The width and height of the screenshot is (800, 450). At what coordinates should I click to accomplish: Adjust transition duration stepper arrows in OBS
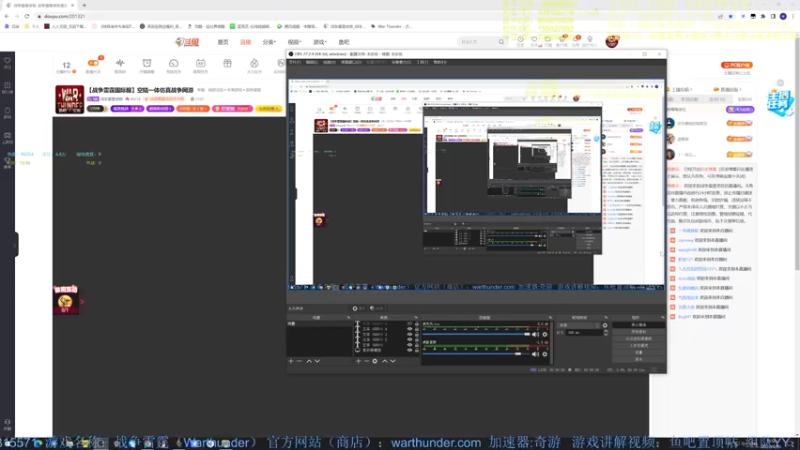(x=606, y=333)
